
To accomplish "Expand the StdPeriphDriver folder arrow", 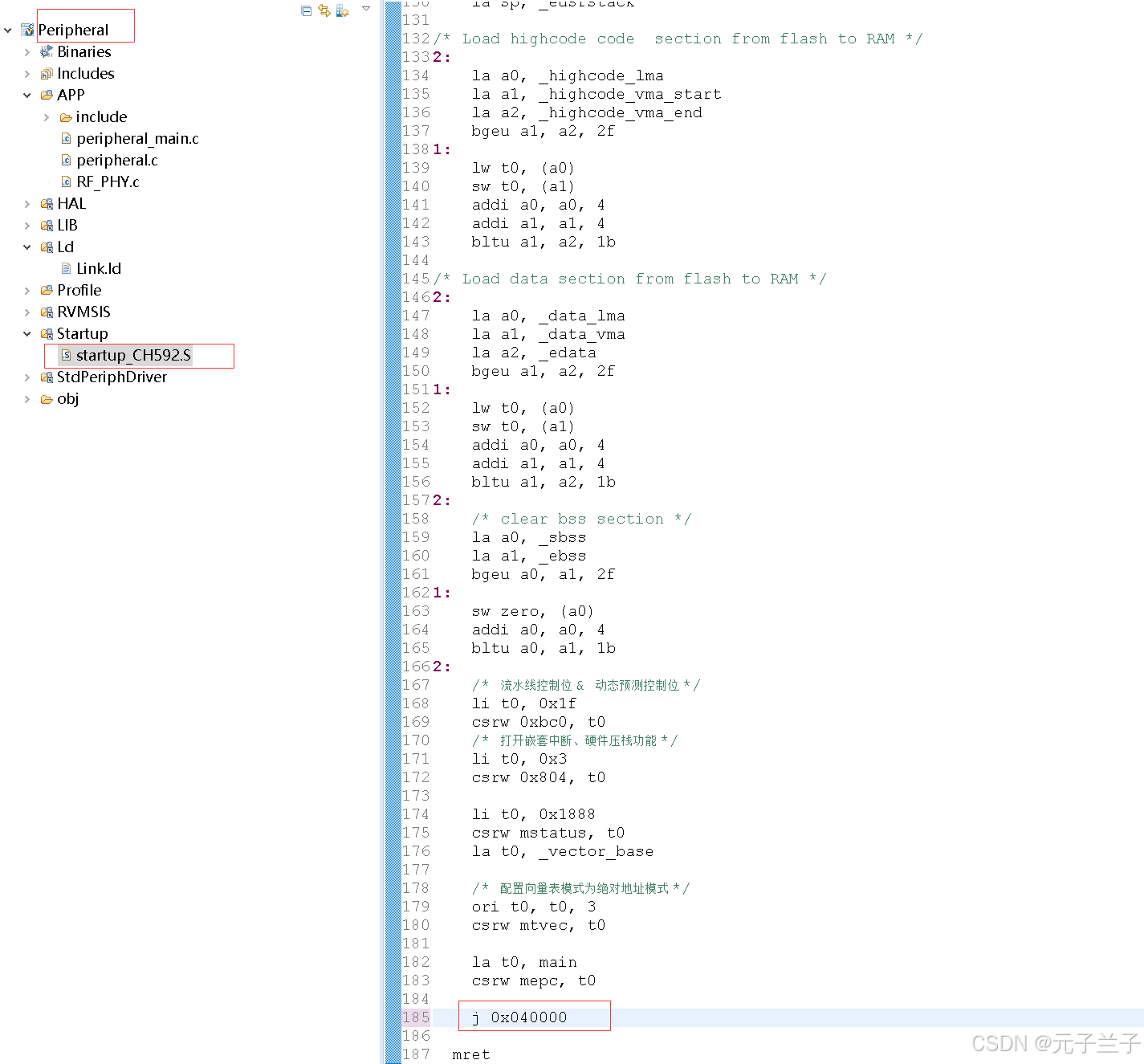I will [x=27, y=377].
